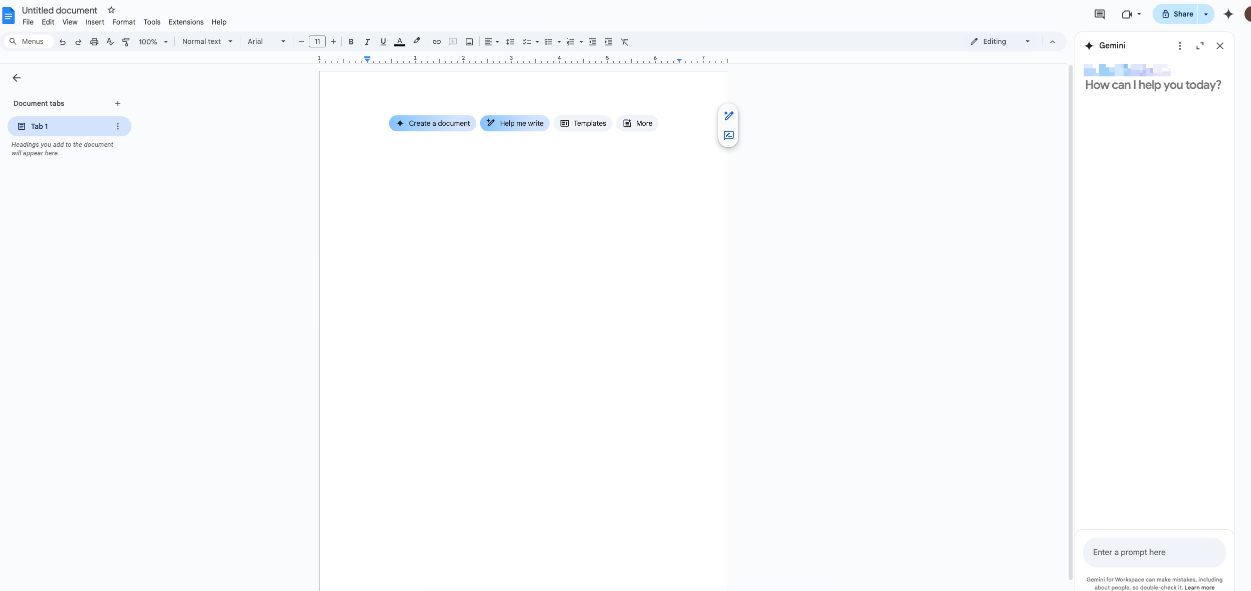Hide the menus with the collapse chevron
The height and width of the screenshot is (591, 1251).
tap(1052, 42)
